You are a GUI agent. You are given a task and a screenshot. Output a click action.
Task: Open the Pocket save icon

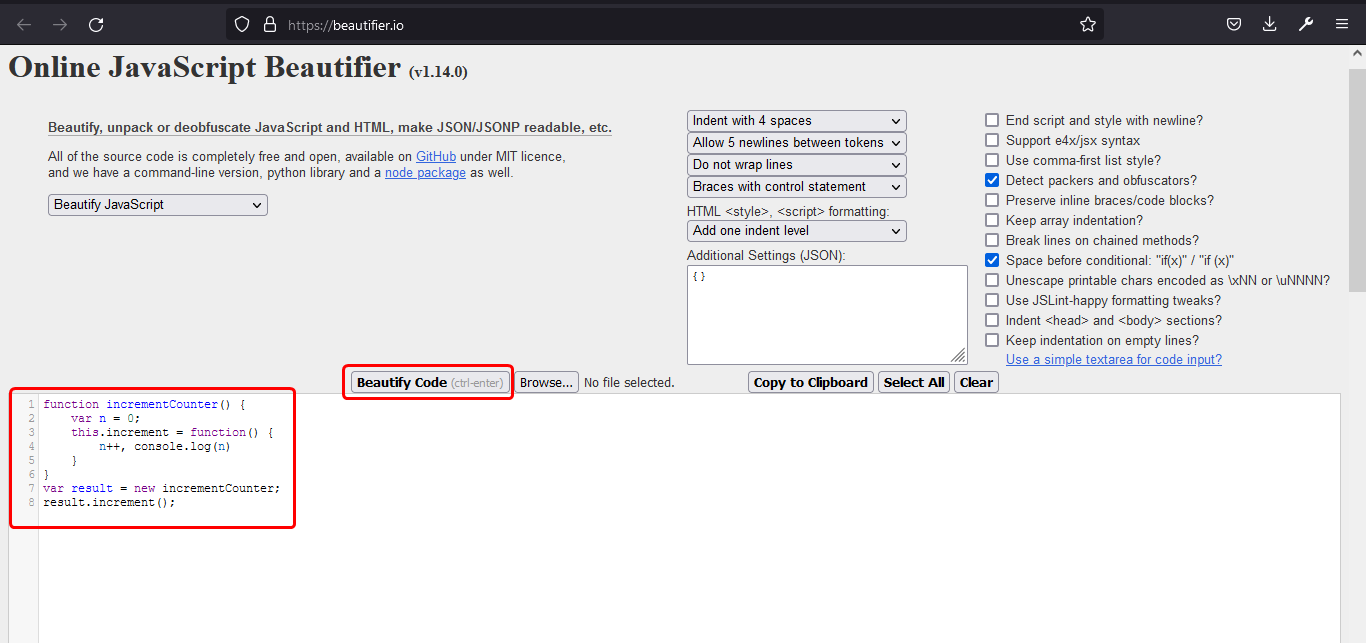pos(1234,24)
